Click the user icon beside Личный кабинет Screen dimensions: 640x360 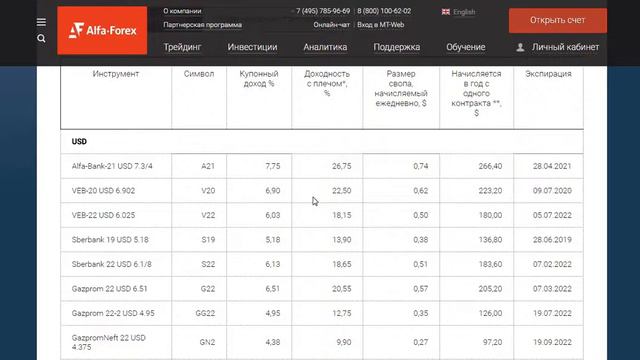pyautogui.click(x=520, y=47)
